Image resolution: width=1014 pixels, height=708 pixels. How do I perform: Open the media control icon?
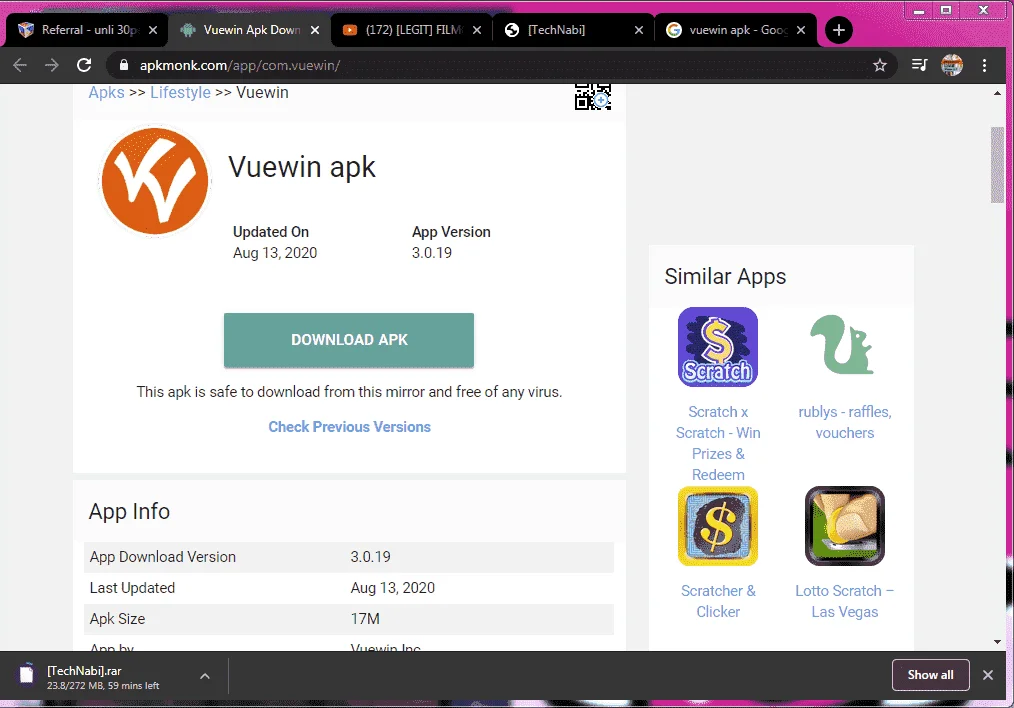click(x=919, y=65)
